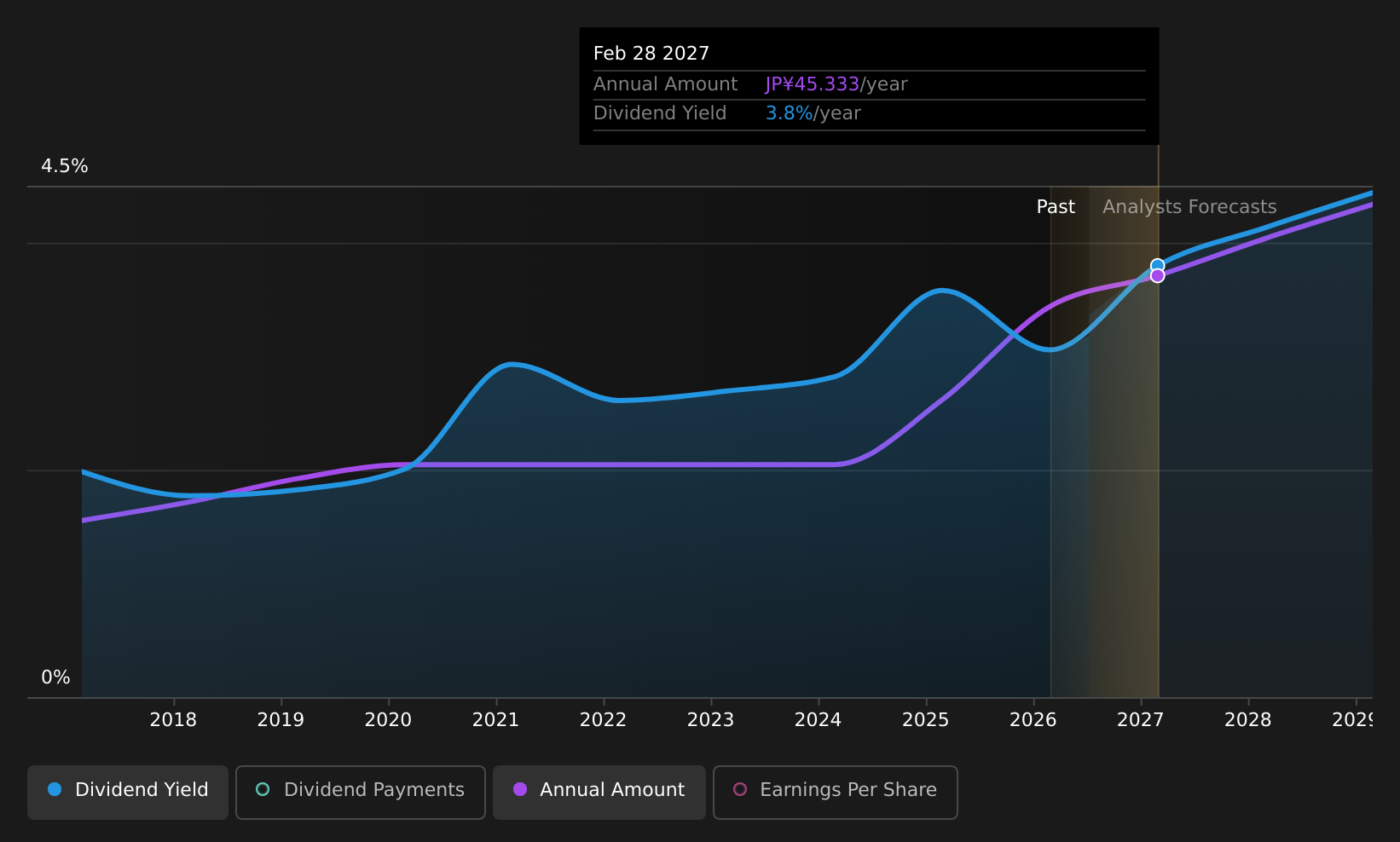Click the 2028 x-axis label
Screen dimensions: 1400x842
(x=1247, y=720)
